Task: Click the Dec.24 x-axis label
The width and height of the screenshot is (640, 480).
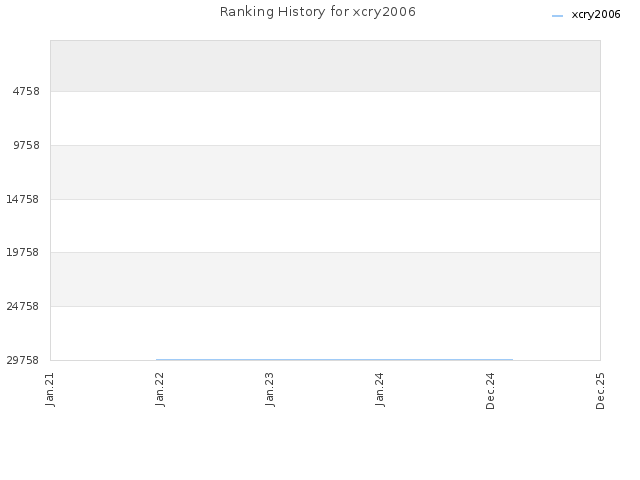Action: (x=490, y=391)
